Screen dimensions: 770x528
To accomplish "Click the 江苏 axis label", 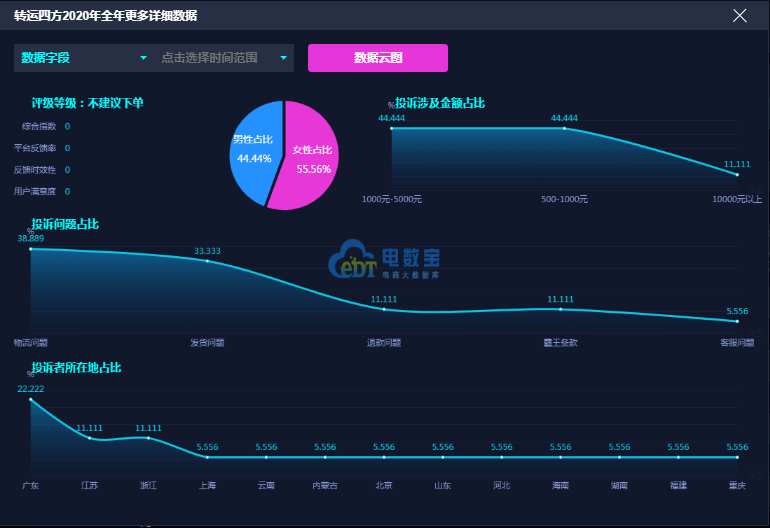I will pos(89,485).
